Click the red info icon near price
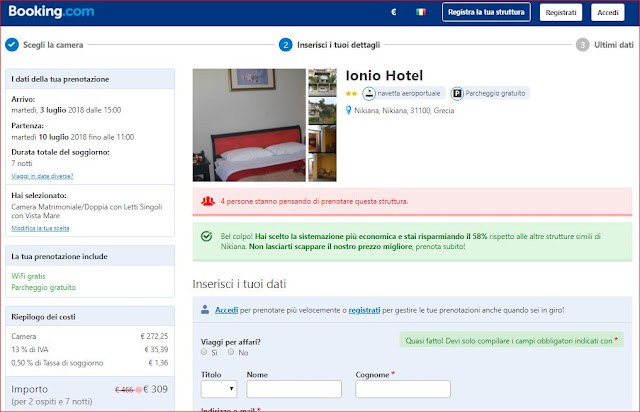The image size is (640, 412). 138,390
